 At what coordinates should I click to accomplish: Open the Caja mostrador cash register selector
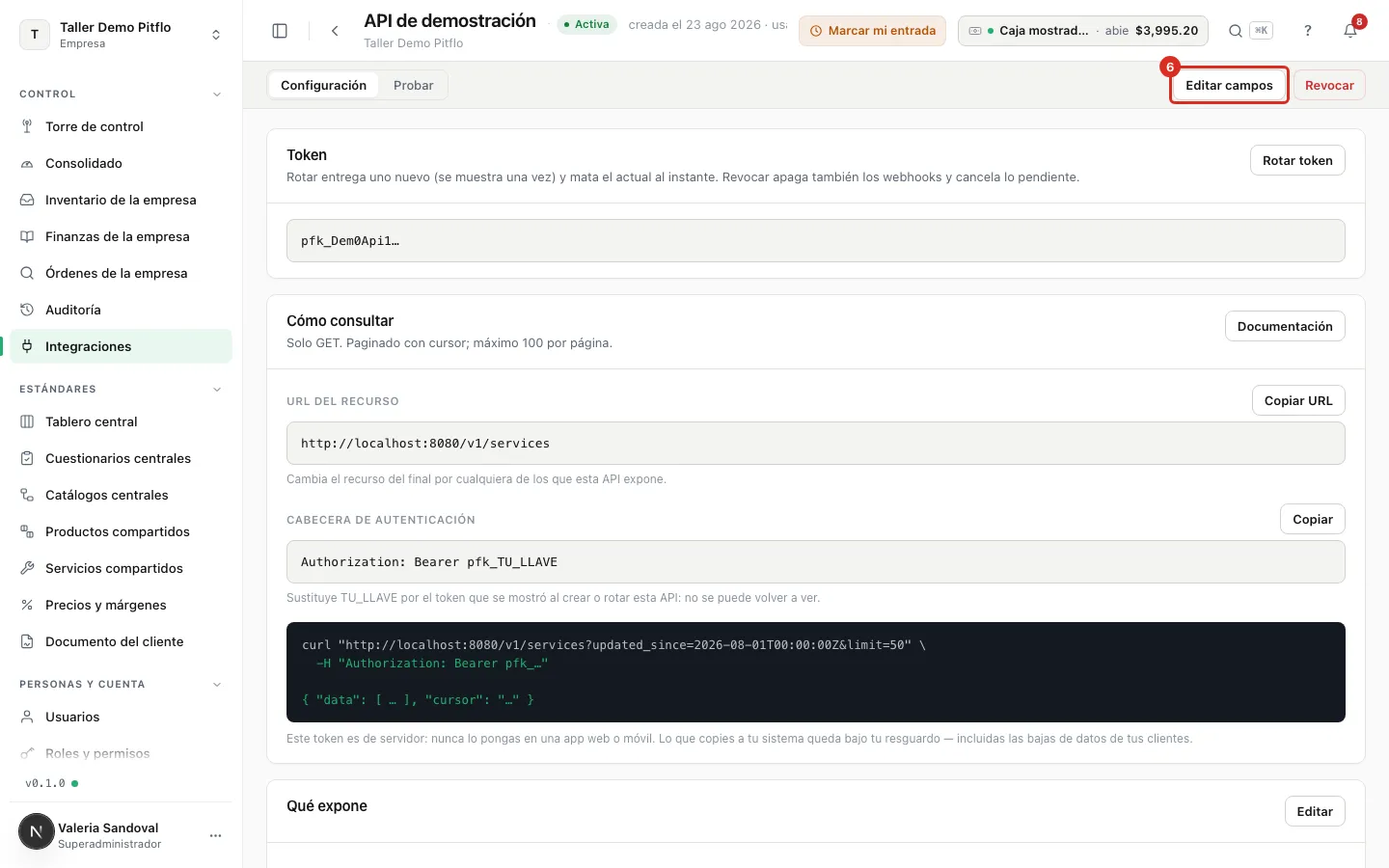click(x=1083, y=31)
